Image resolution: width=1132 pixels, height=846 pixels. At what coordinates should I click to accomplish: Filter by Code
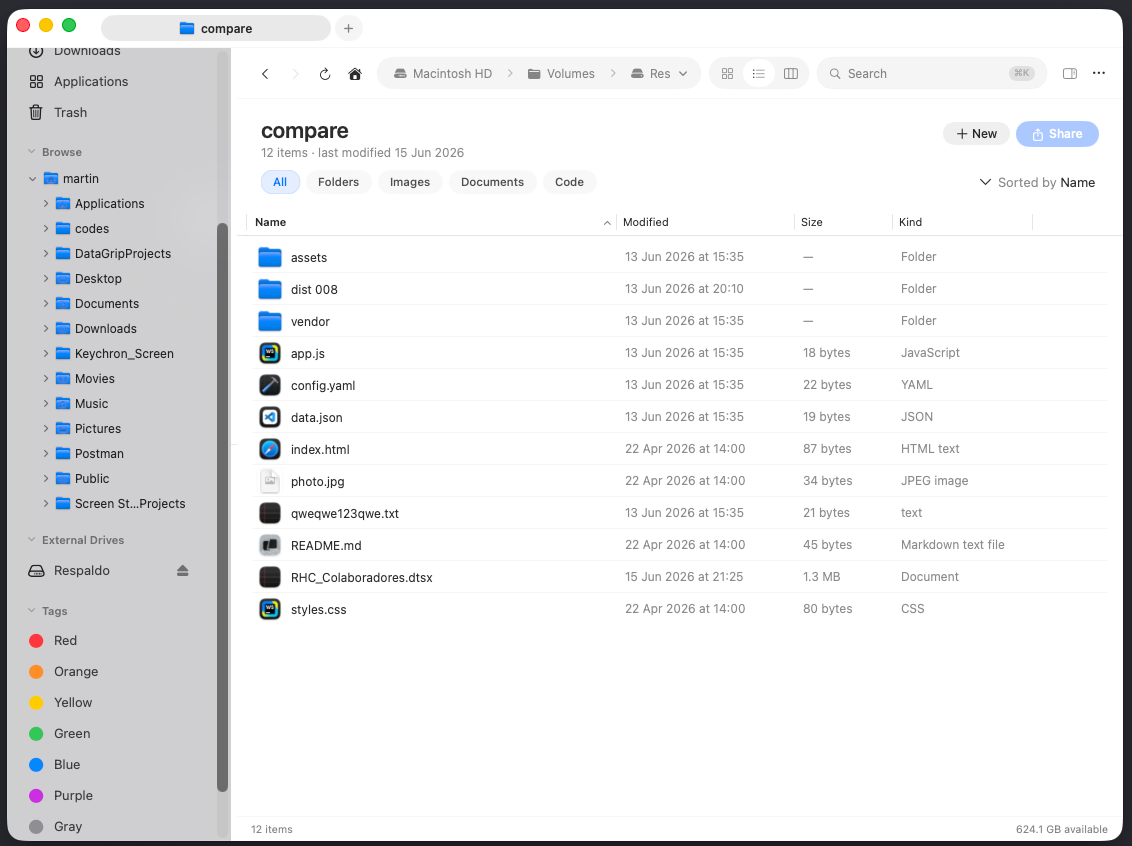tap(570, 182)
